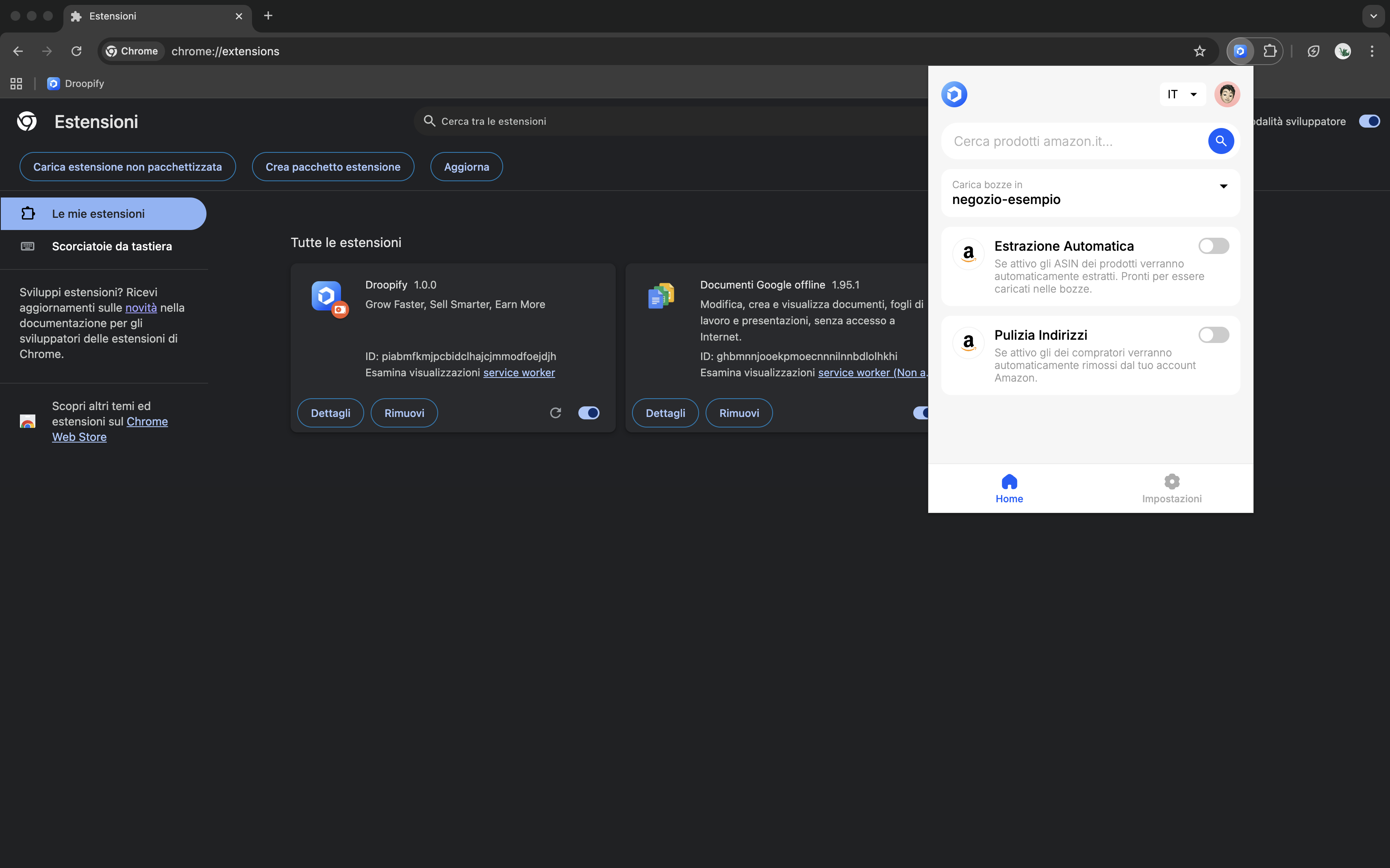Select the Estensioni browser tab
The height and width of the screenshot is (868, 1390).
(157, 16)
